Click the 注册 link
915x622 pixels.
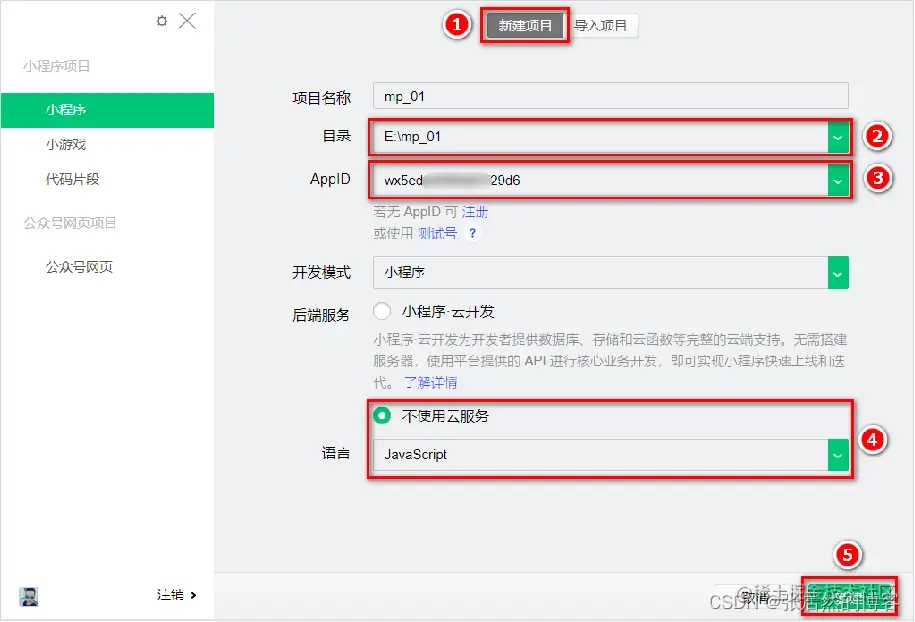point(474,212)
